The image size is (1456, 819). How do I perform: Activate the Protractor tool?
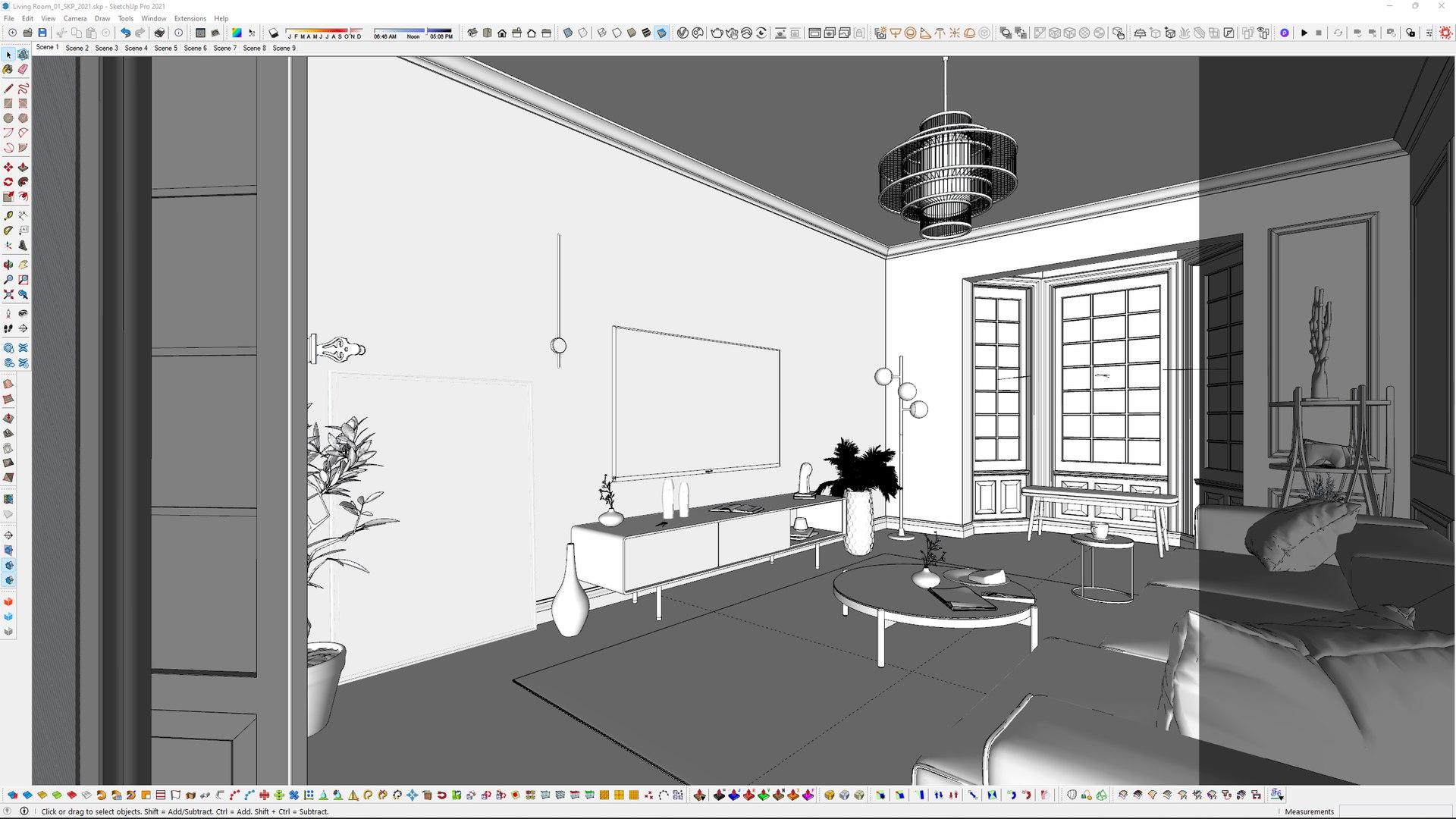8,231
